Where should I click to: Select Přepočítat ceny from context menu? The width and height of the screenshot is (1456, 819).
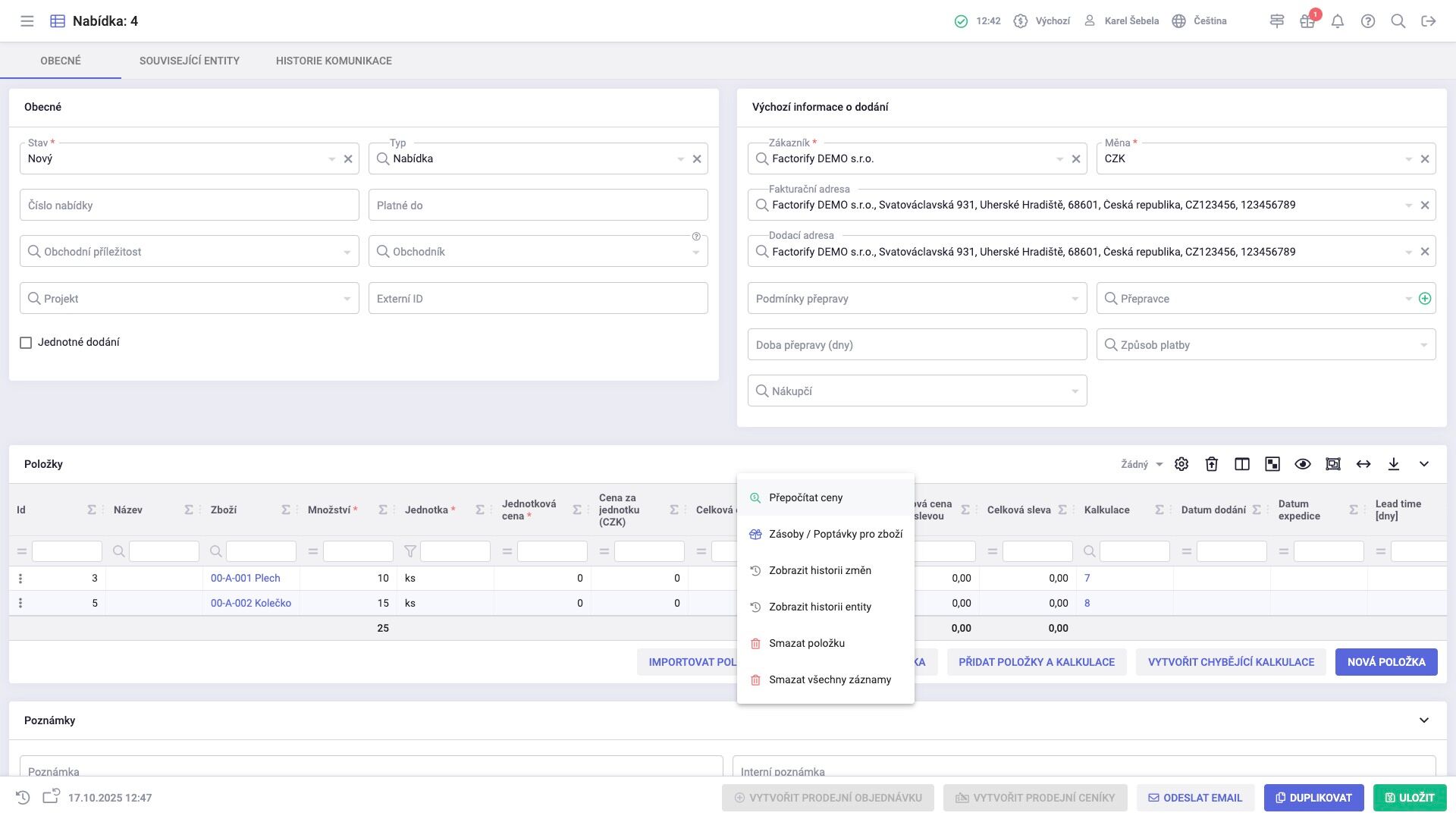(805, 498)
